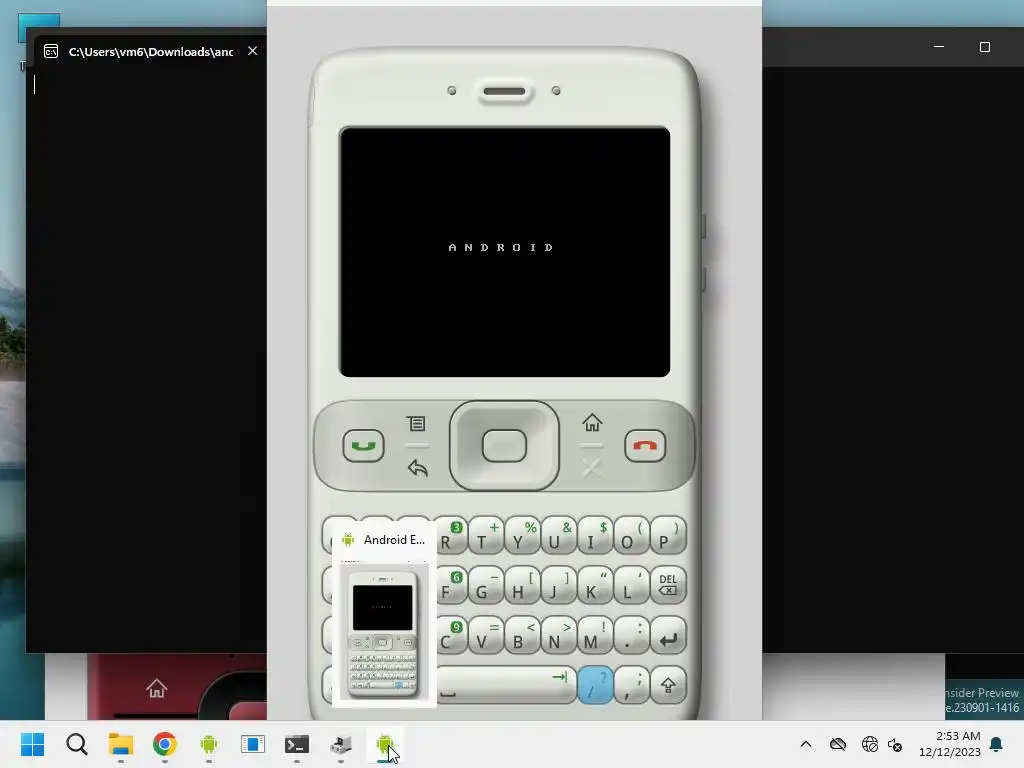Viewport: 1024px width, 768px height.
Task: Select the command prompt tab C:\Users\vm6\Downloads
Action: (x=150, y=52)
